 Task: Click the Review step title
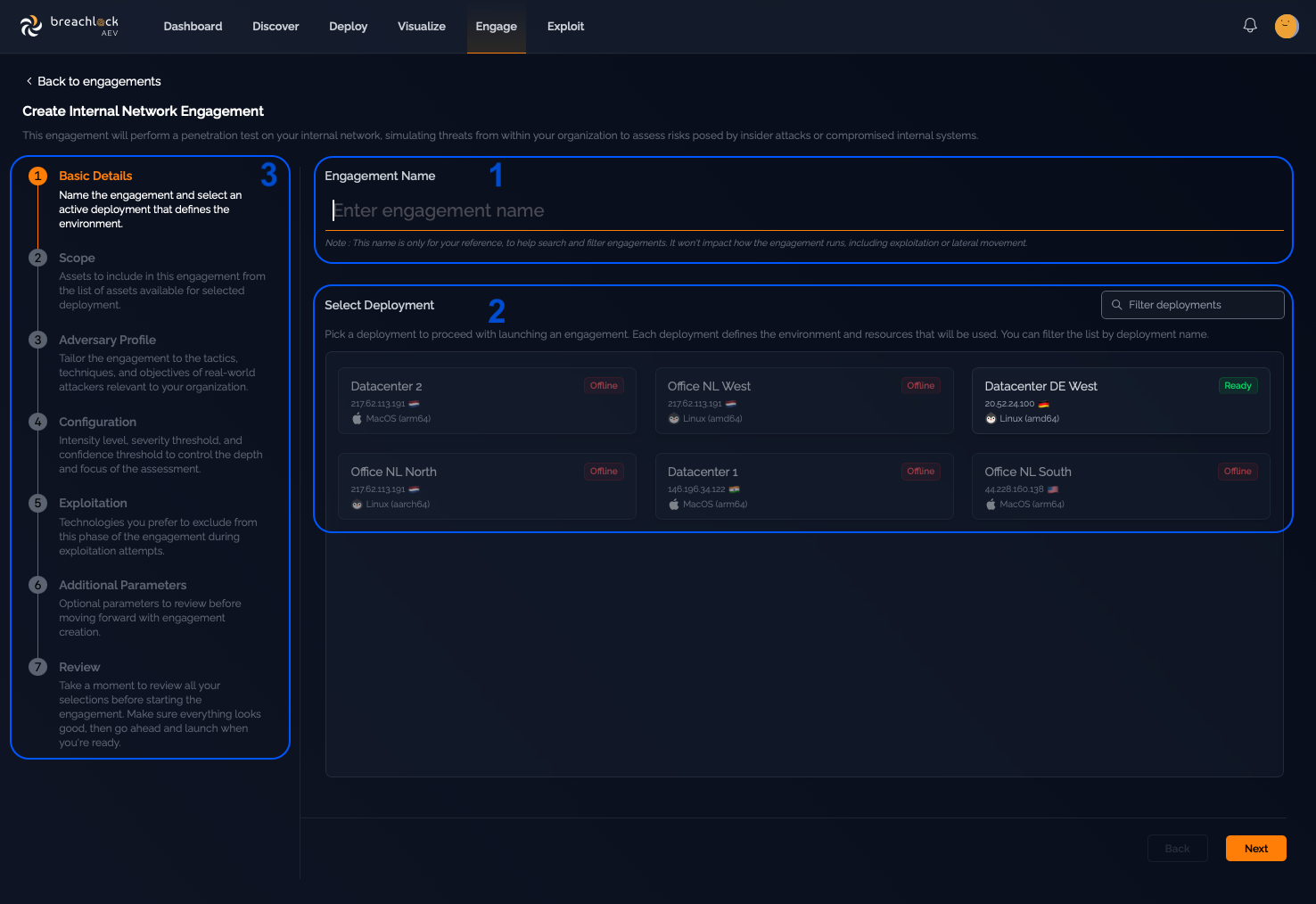pos(79,667)
